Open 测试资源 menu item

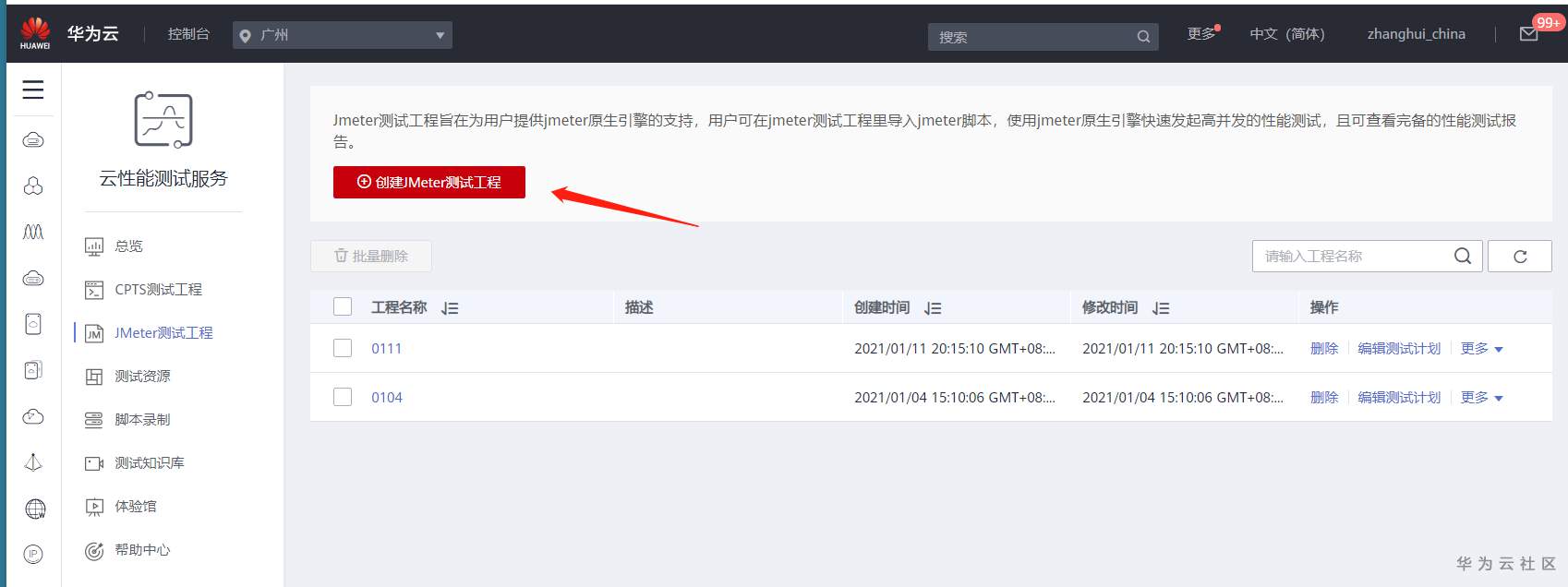point(142,377)
